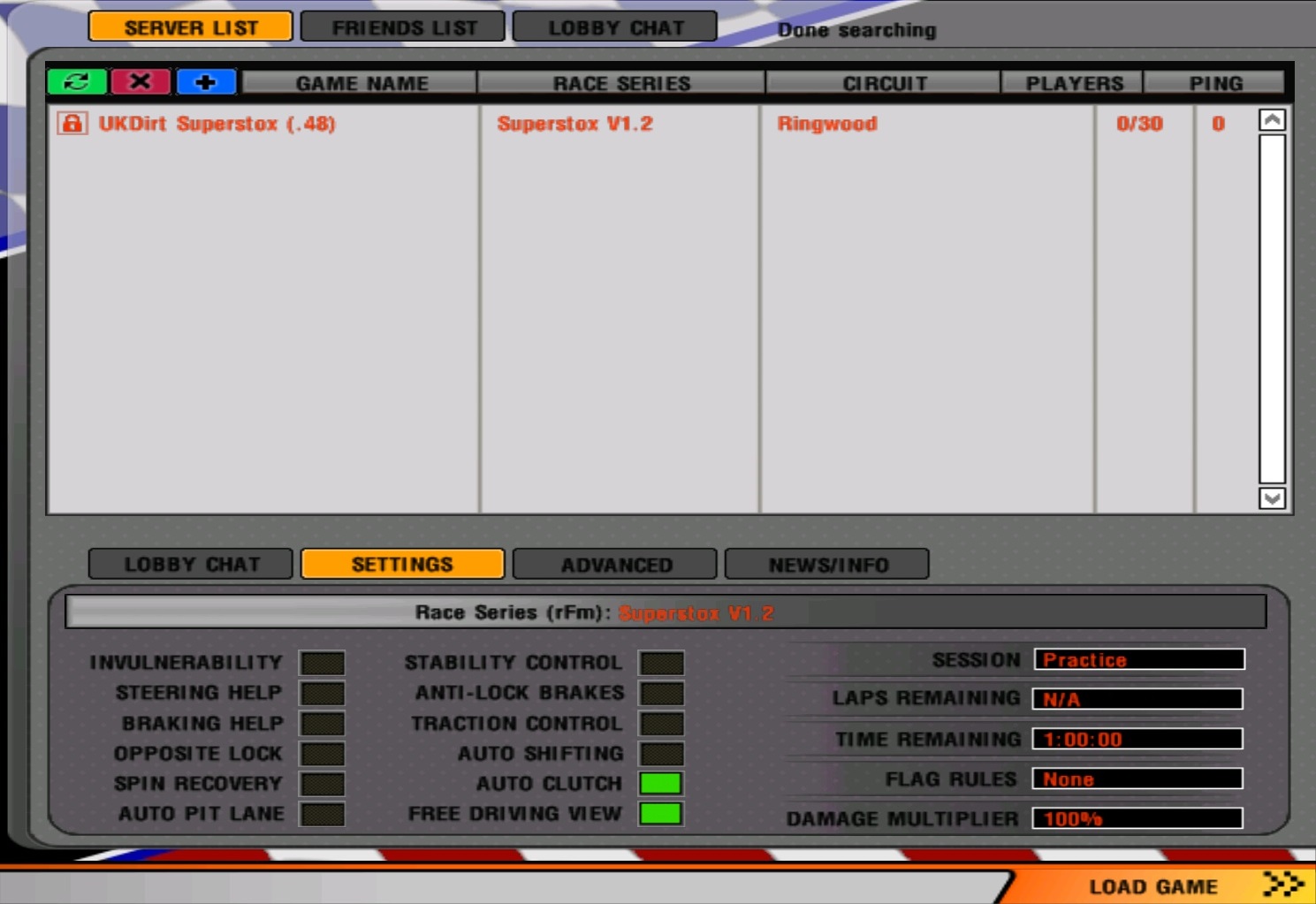Image resolution: width=1316 pixels, height=904 pixels.
Task: Select the UKDirt Superstox (.48) server row
Action: click(x=652, y=124)
